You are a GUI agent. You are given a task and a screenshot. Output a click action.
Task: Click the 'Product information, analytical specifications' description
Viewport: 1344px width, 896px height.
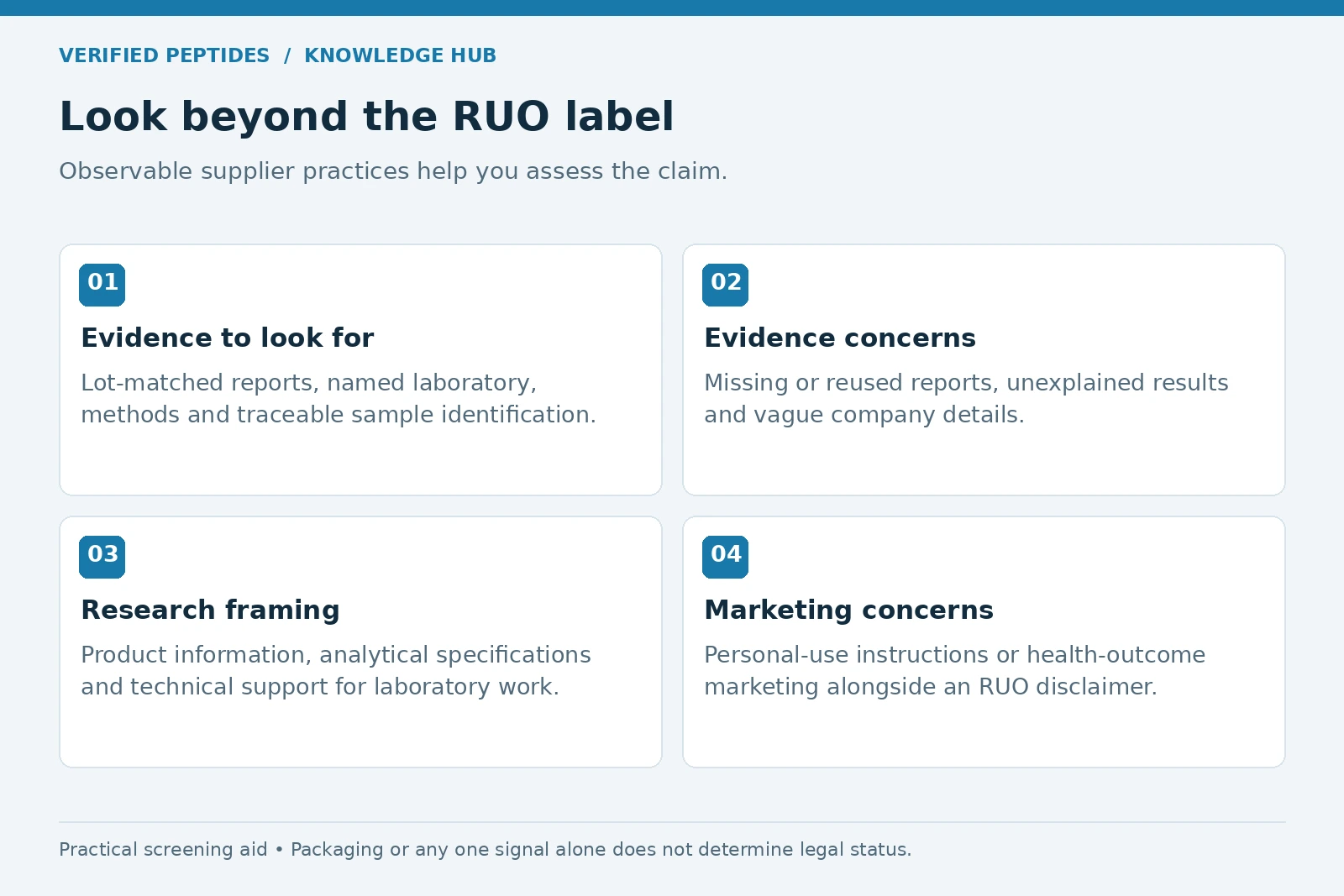(x=336, y=671)
